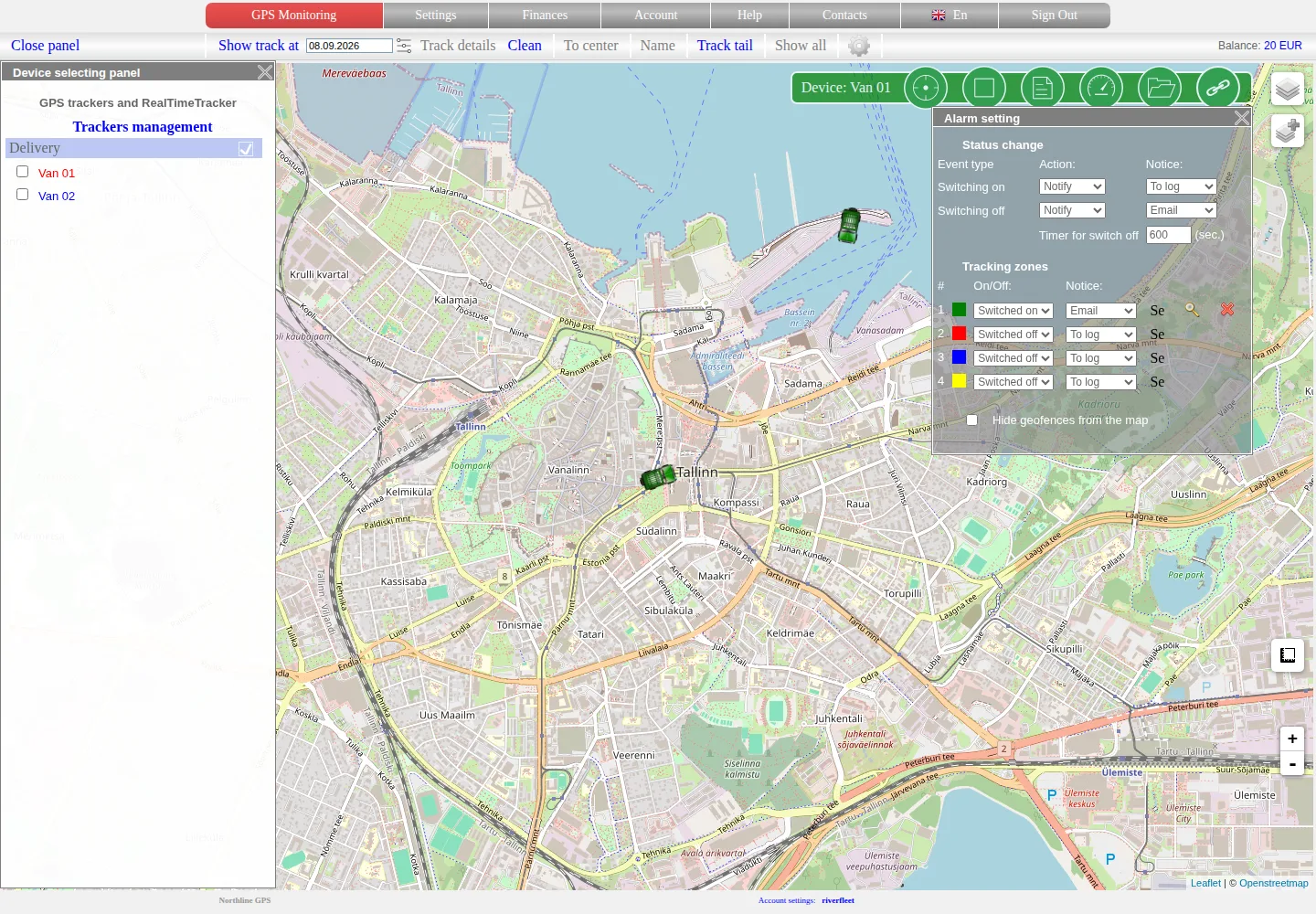The height and width of the screenshot is (914, 1316).
Task: Open the Finances menu
Action: pyautogui.click(x=545, y=16)
